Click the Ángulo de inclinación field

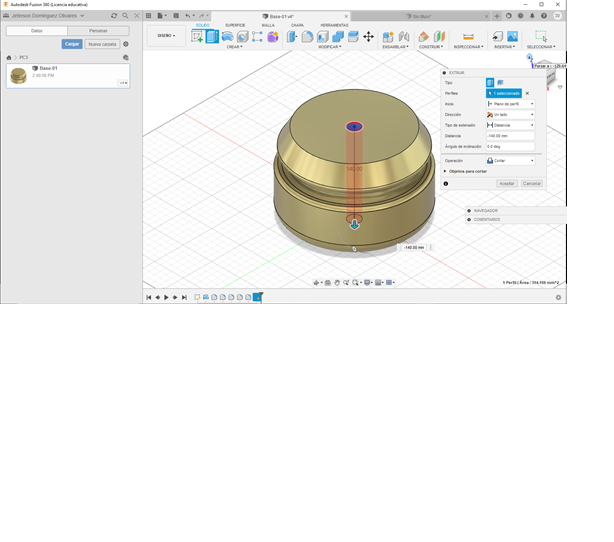[510, 146]
